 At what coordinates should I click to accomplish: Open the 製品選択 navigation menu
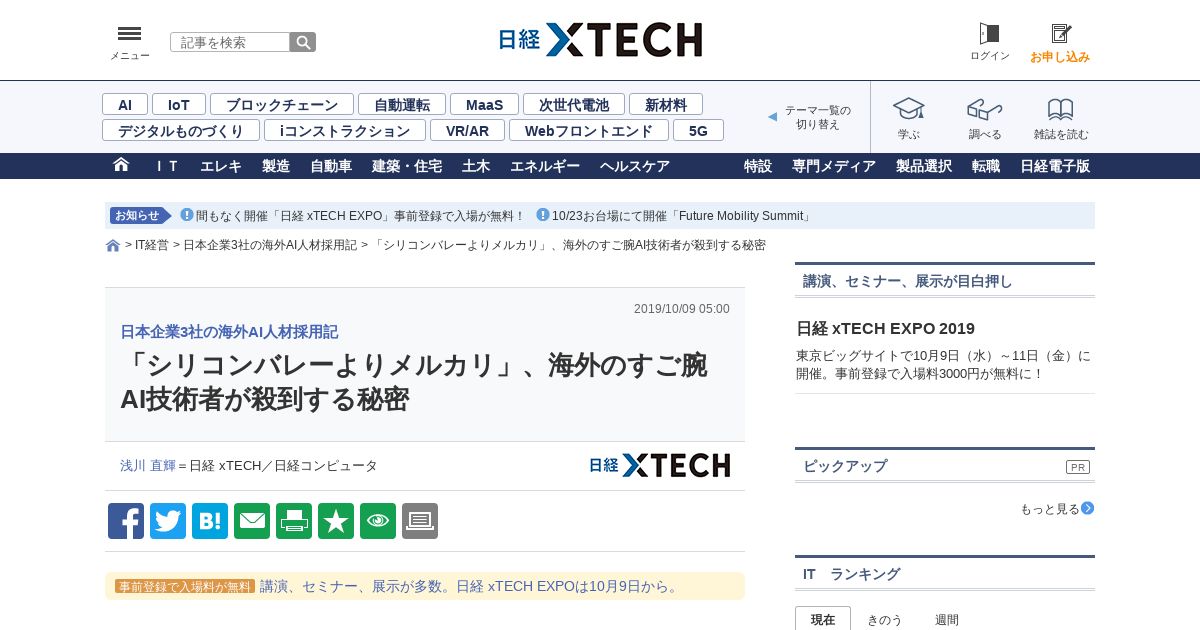click(924, 166)
